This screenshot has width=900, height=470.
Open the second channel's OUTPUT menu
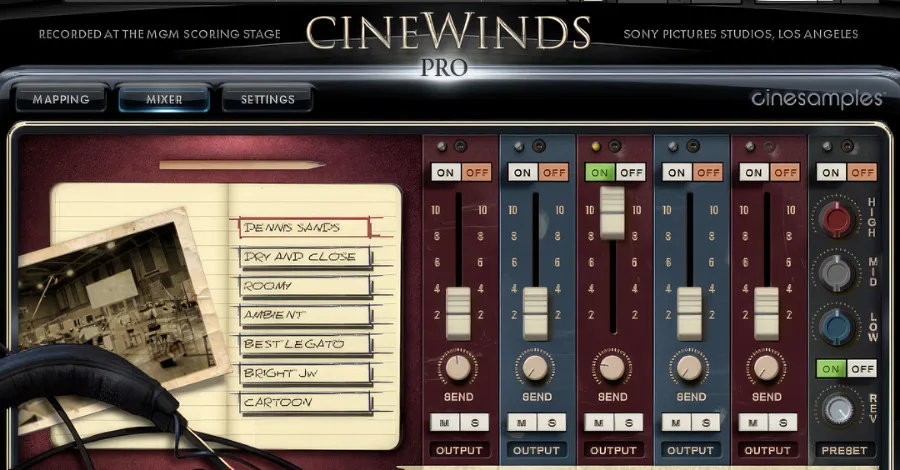[x=536, y=450]
